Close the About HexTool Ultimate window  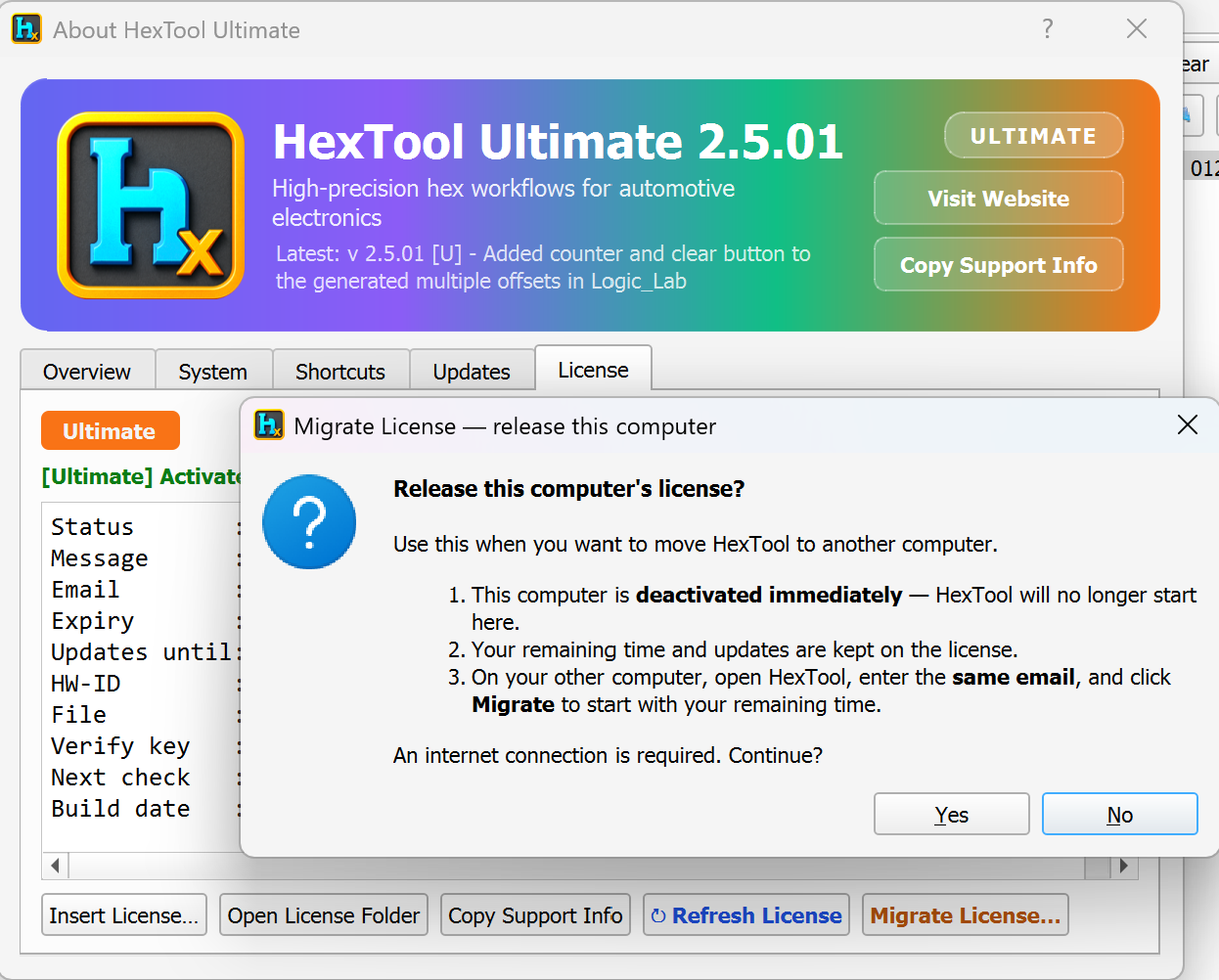[x=1137, y=28]
